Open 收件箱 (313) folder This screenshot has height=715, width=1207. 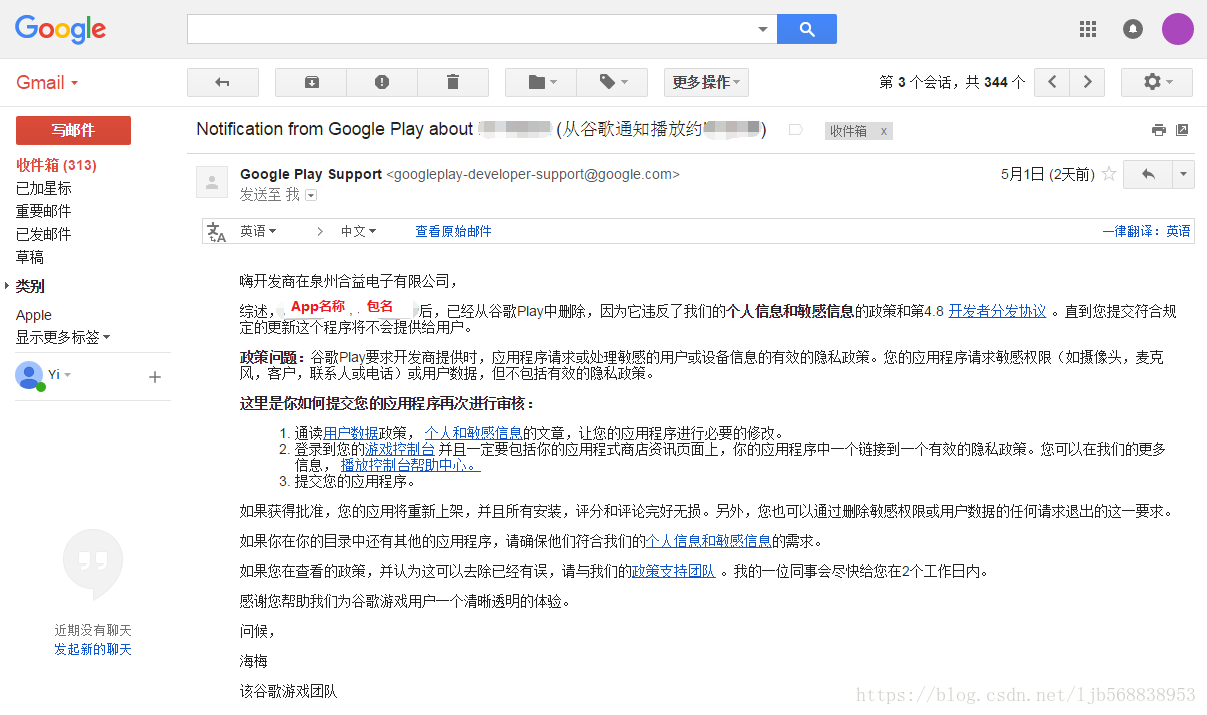56,165
